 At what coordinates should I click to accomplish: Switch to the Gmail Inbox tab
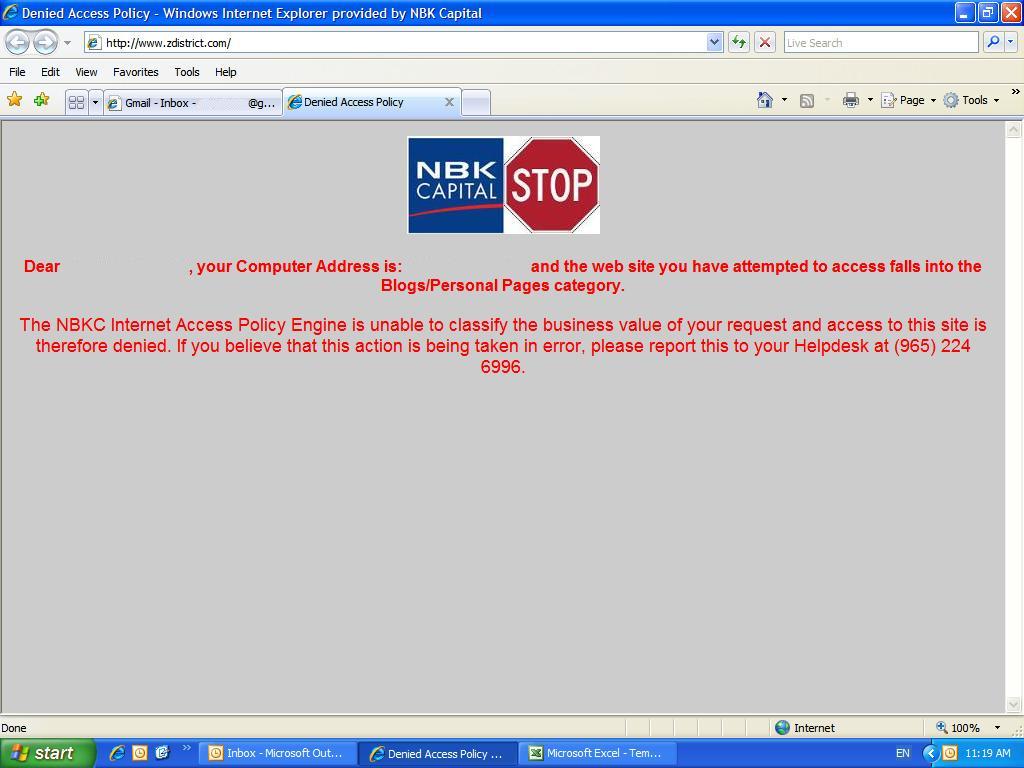(192, 102)
